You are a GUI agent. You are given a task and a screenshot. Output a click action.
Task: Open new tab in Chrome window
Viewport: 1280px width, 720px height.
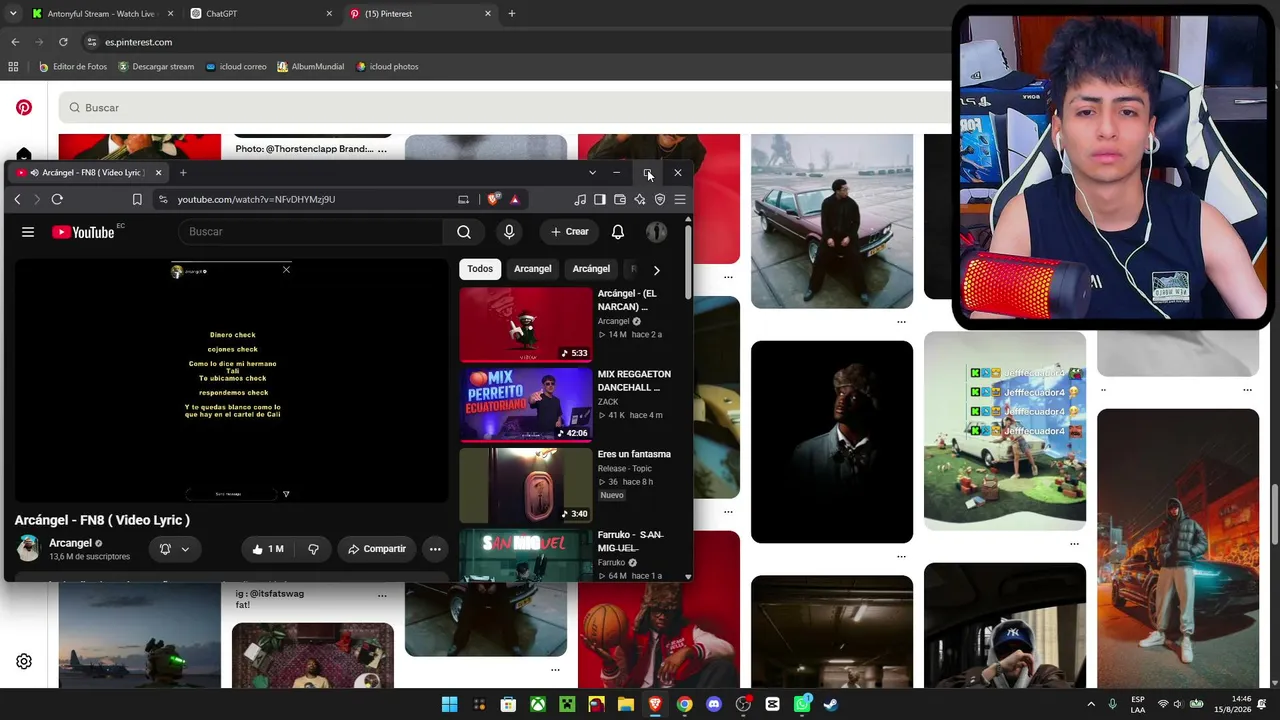tap(512, 14)
